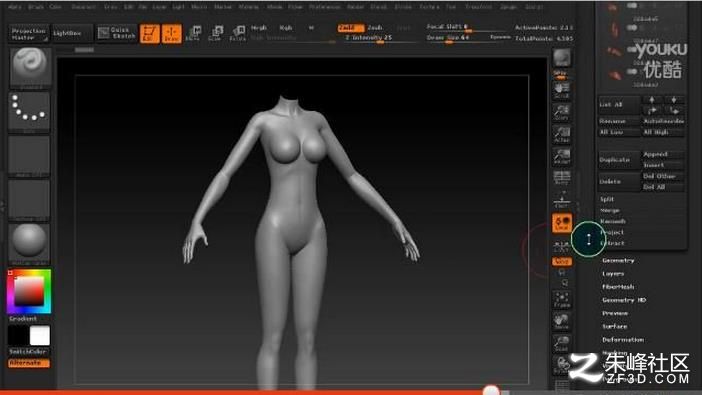Viewport: 702px width, 395px height.
Task: Expand the Remesh section
Action: pyautogui.click(x=612, y=221)
